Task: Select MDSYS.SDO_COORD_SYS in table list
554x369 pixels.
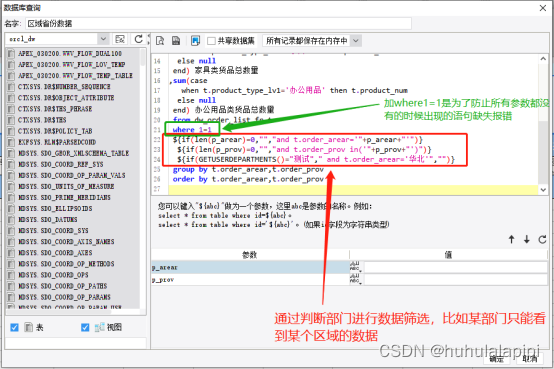Action: point(53,231)
